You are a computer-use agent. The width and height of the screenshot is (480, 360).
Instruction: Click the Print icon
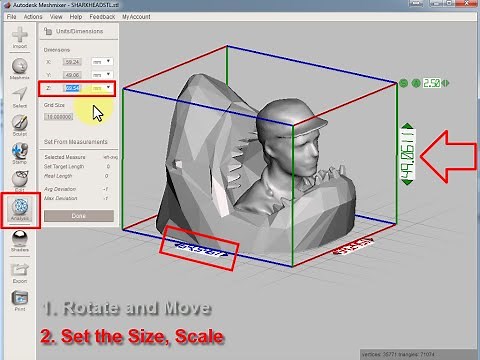pyautogui.click(x=20, y=300)
